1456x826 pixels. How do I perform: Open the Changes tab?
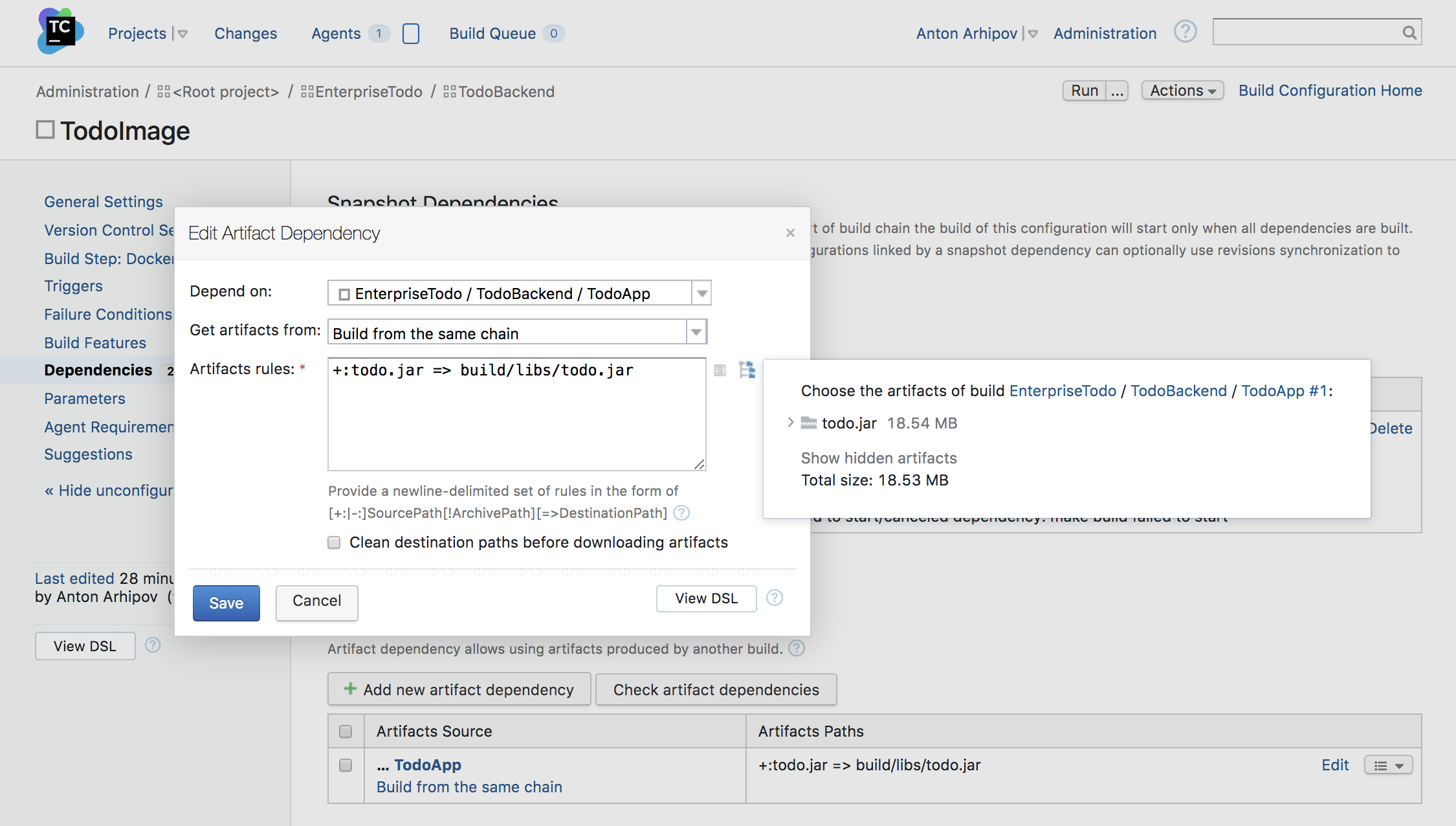[246, 34]
